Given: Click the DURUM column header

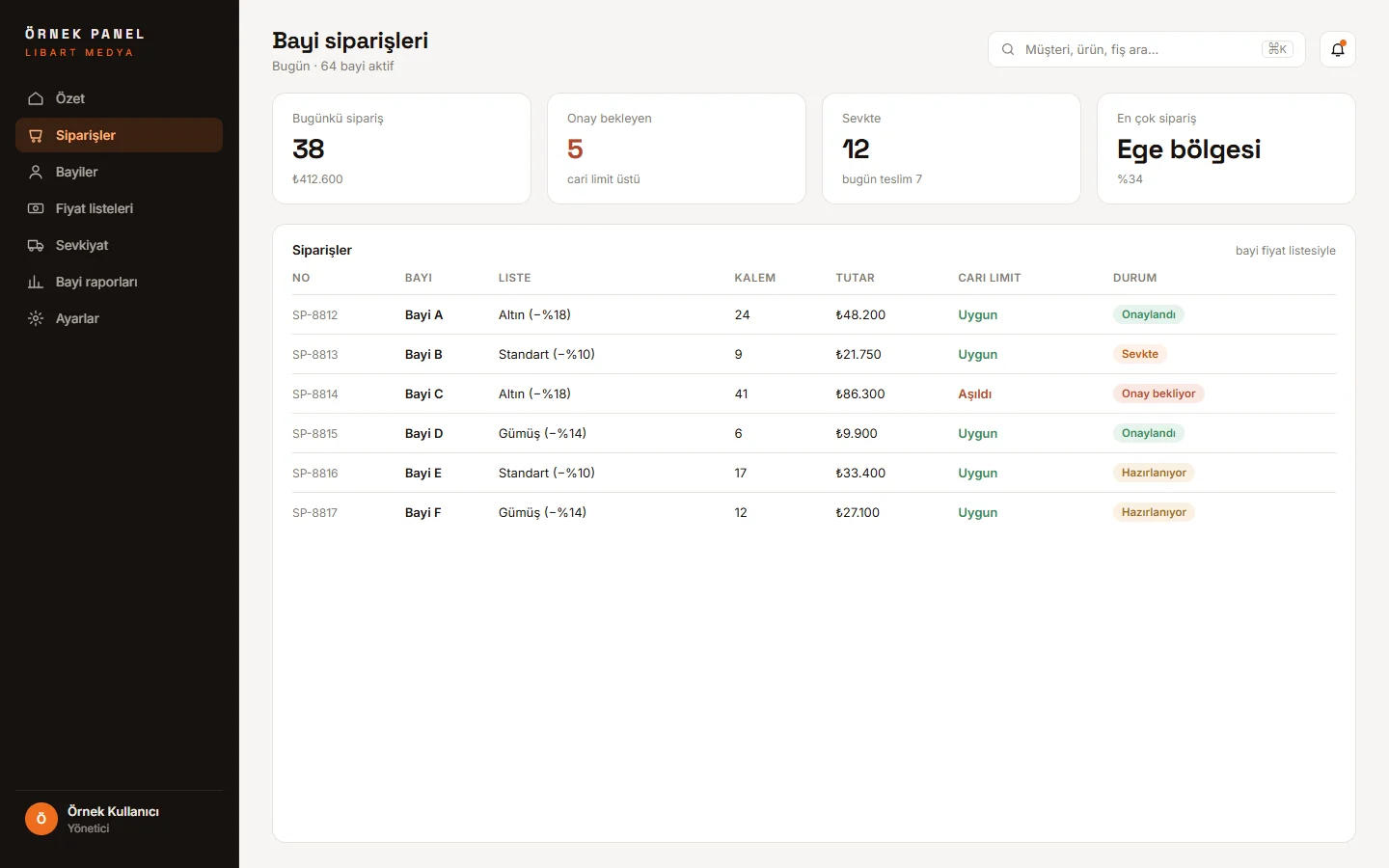Looking at the screenshot, I should tap(1134, 278).
